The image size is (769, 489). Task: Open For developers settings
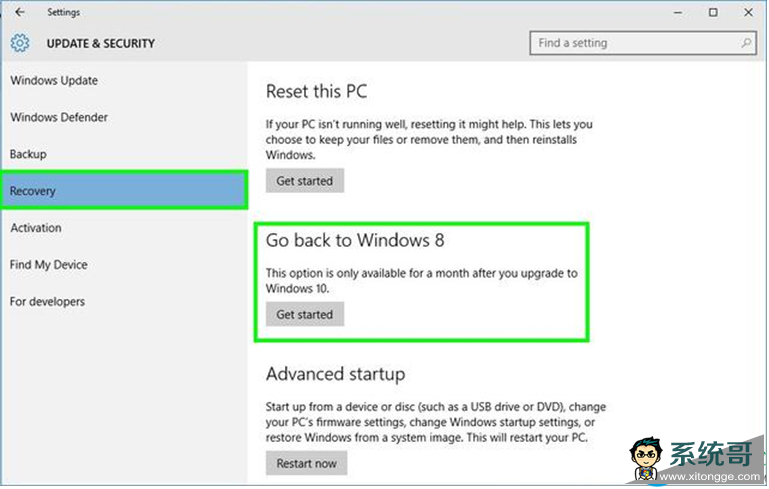click(47, 302)
